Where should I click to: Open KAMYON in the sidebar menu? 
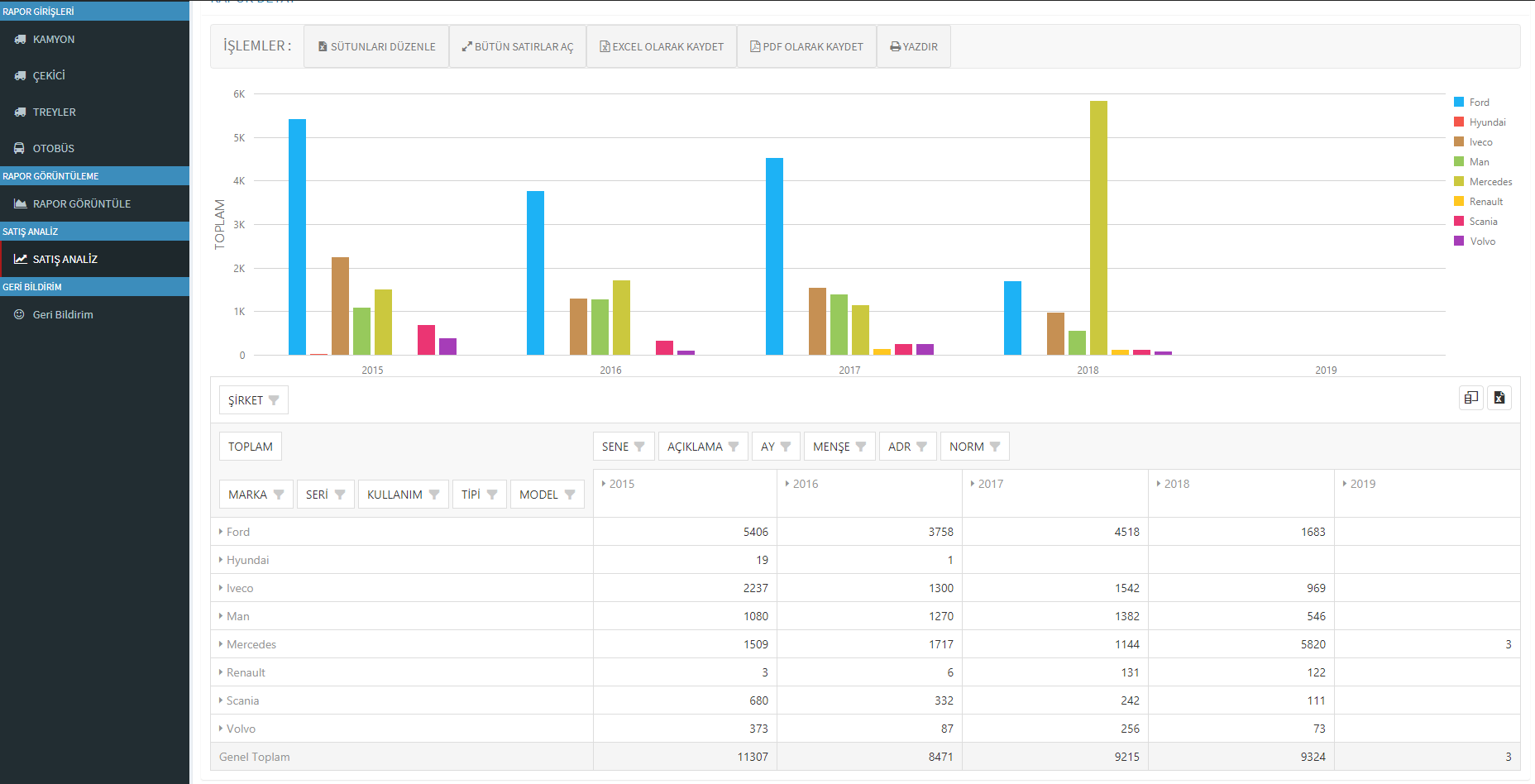click(54, 40)
